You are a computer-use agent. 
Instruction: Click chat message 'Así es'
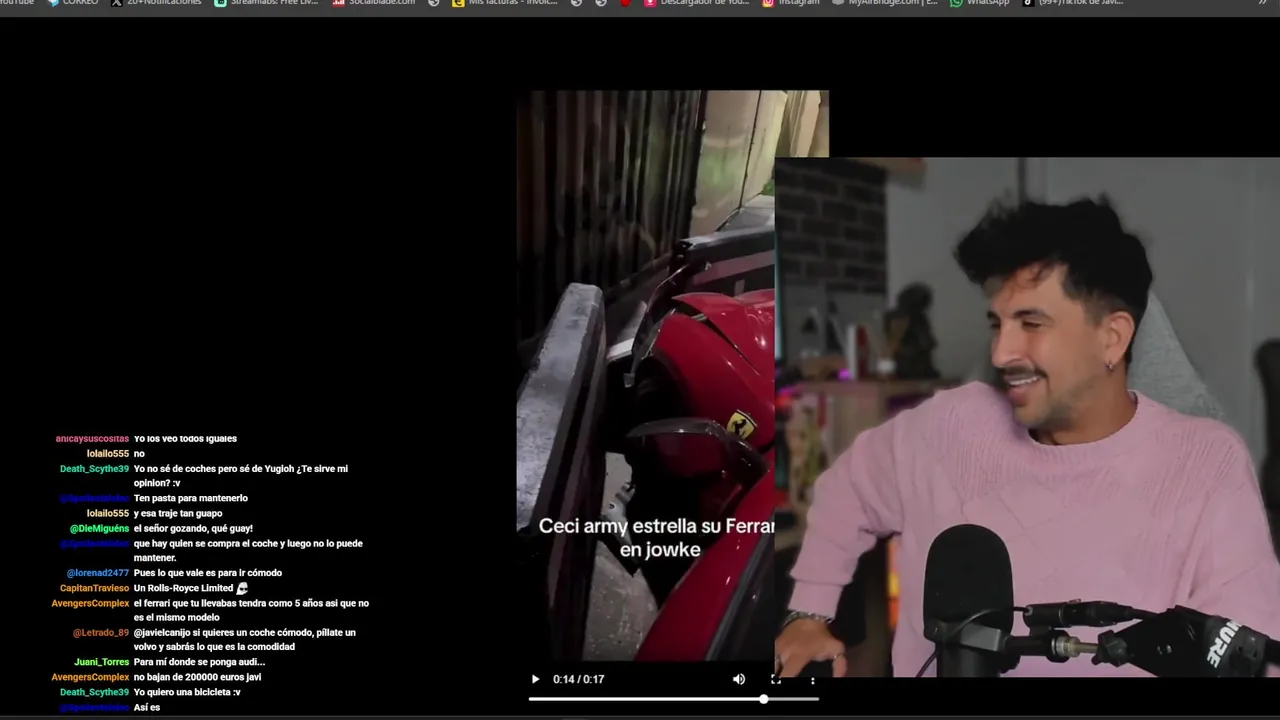tap(147, 707)
